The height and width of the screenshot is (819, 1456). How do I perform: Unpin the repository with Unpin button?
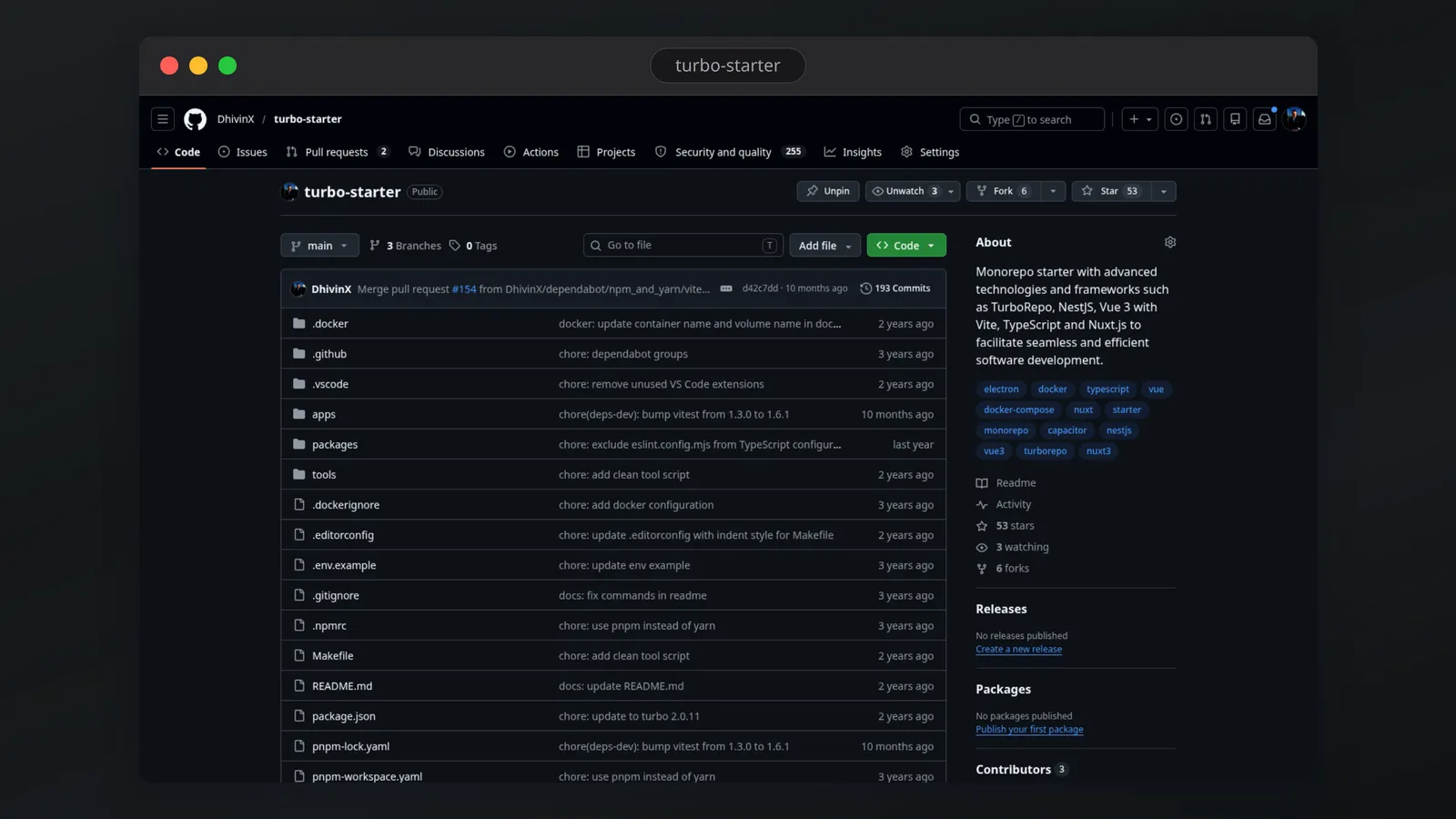828,191
